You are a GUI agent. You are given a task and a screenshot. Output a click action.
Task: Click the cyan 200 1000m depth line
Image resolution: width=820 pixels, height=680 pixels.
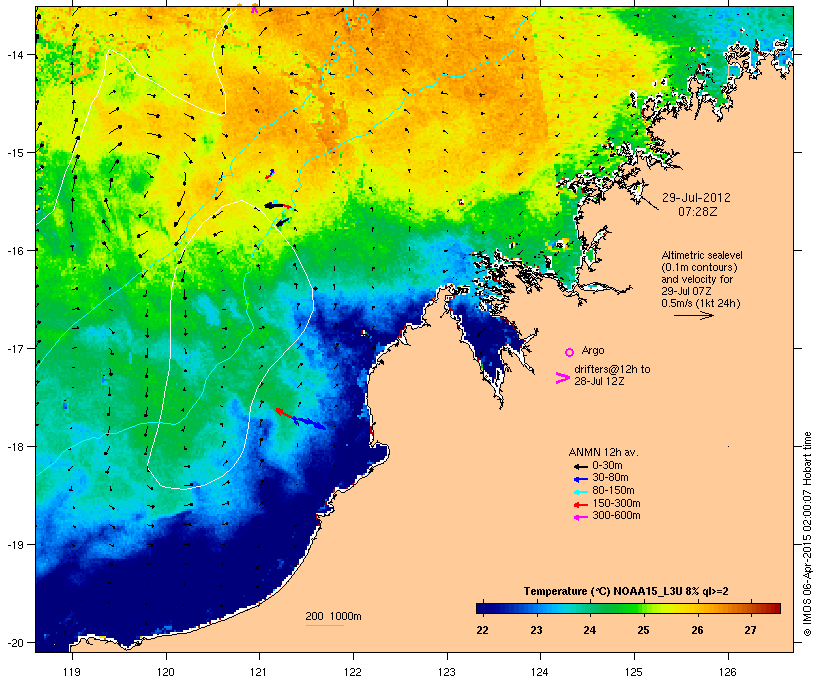coord(324,625)
